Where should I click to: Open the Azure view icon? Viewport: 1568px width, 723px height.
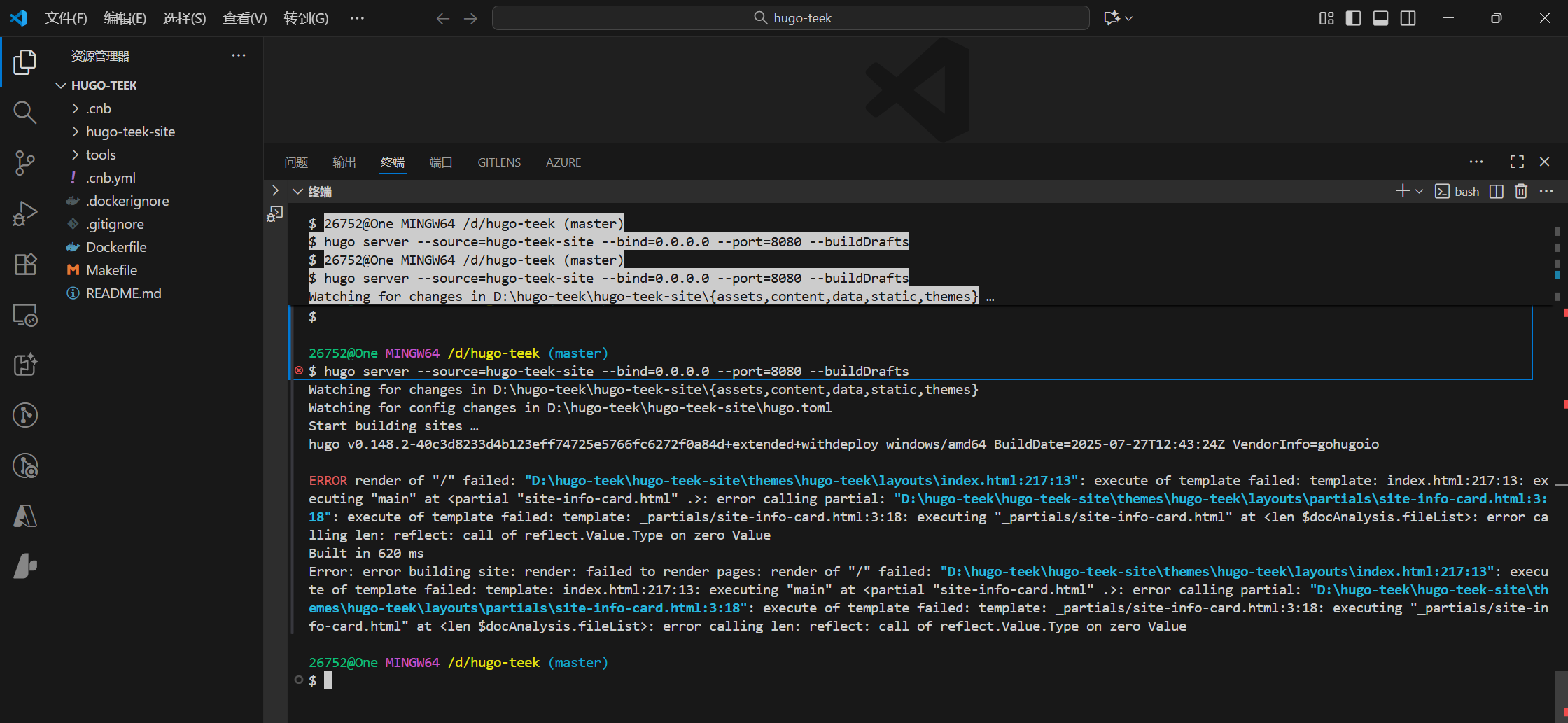[x=24, y=516]
